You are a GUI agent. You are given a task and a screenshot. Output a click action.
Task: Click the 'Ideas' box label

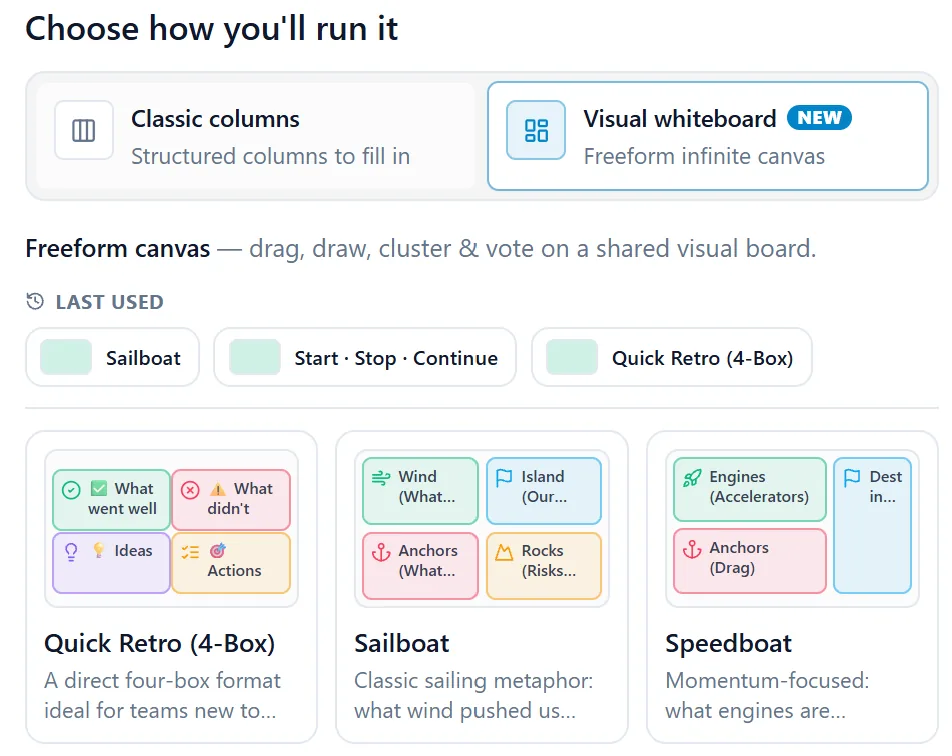pos(134,550)
